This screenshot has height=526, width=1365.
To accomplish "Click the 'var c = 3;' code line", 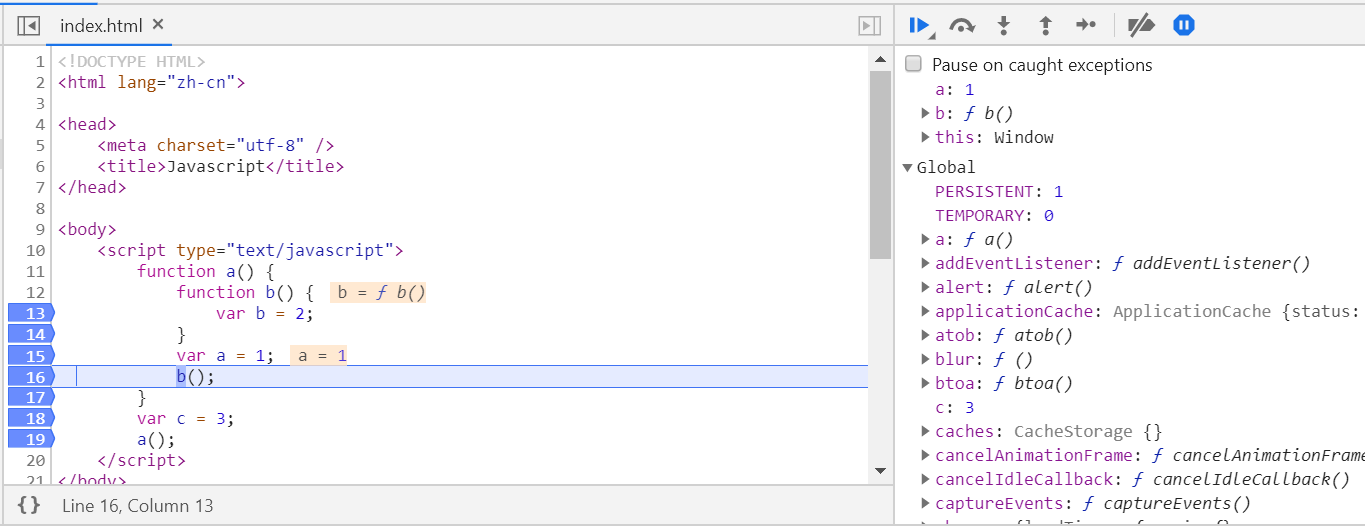I will [x=186, y=418].
